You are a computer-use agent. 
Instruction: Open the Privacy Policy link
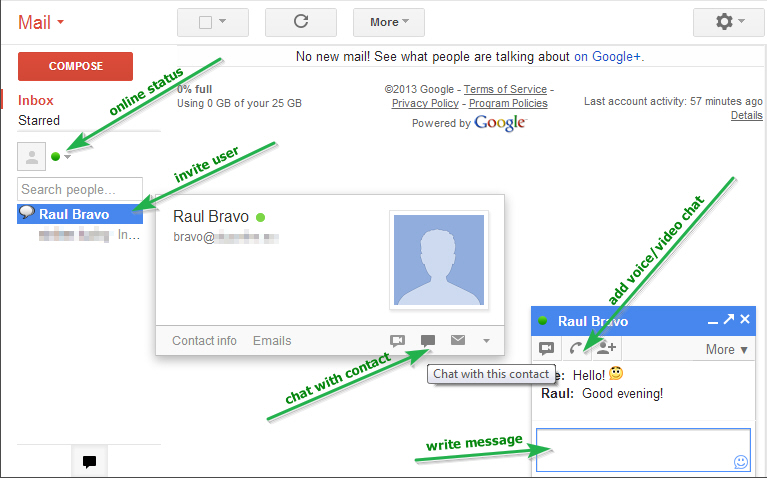pos(425,104)
